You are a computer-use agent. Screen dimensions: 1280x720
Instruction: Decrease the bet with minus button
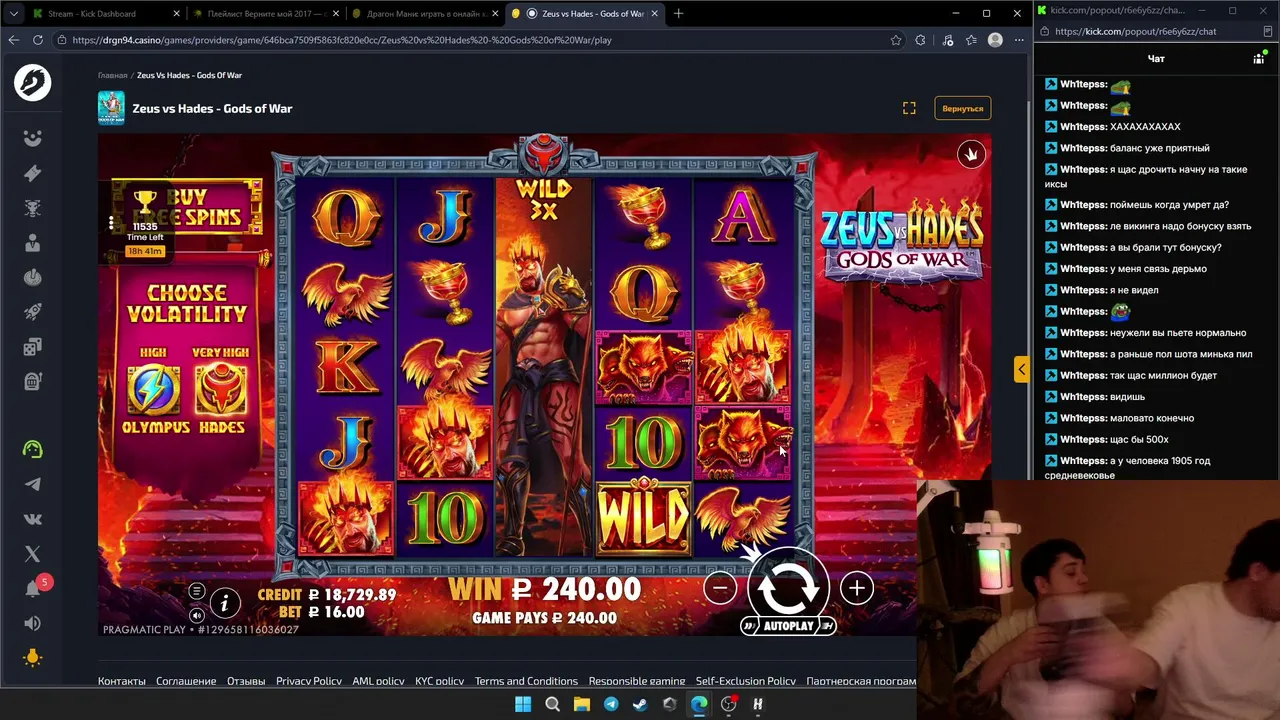click(x=720, y=588)
